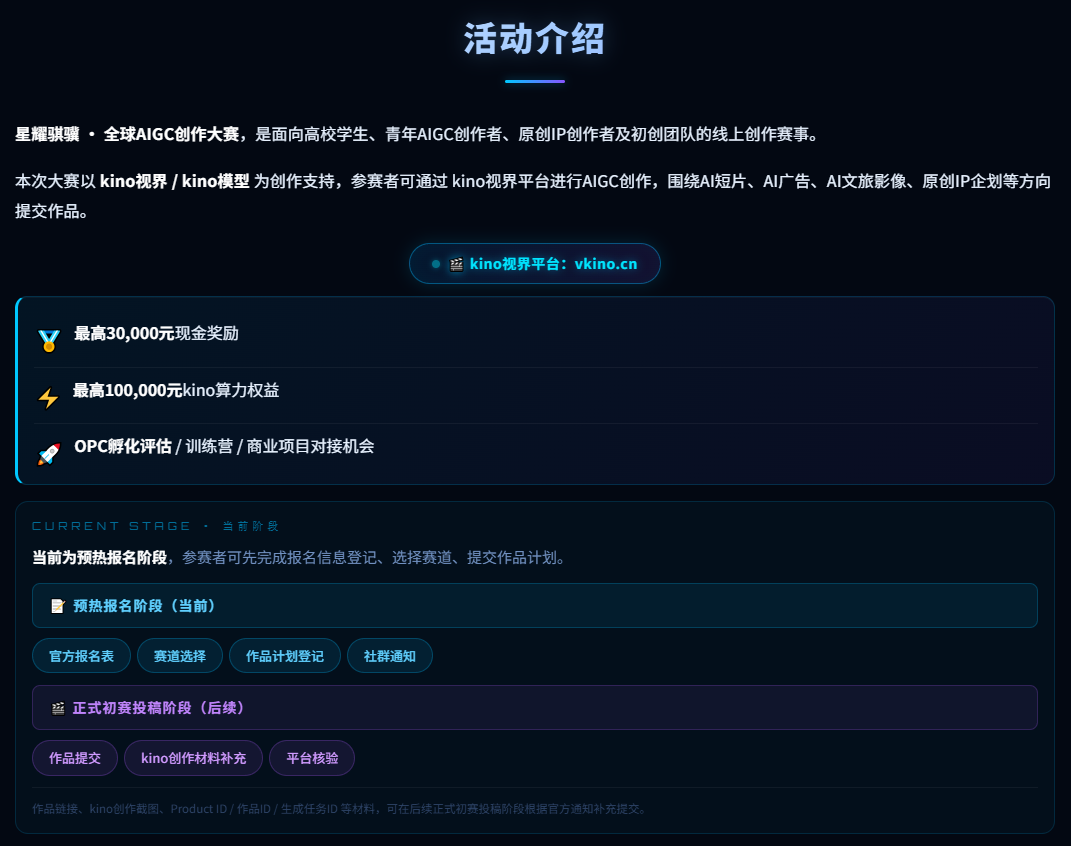Click the 最高100,000元kino算力权益 row text
The image size is (1071, 846).
[176, 391]
